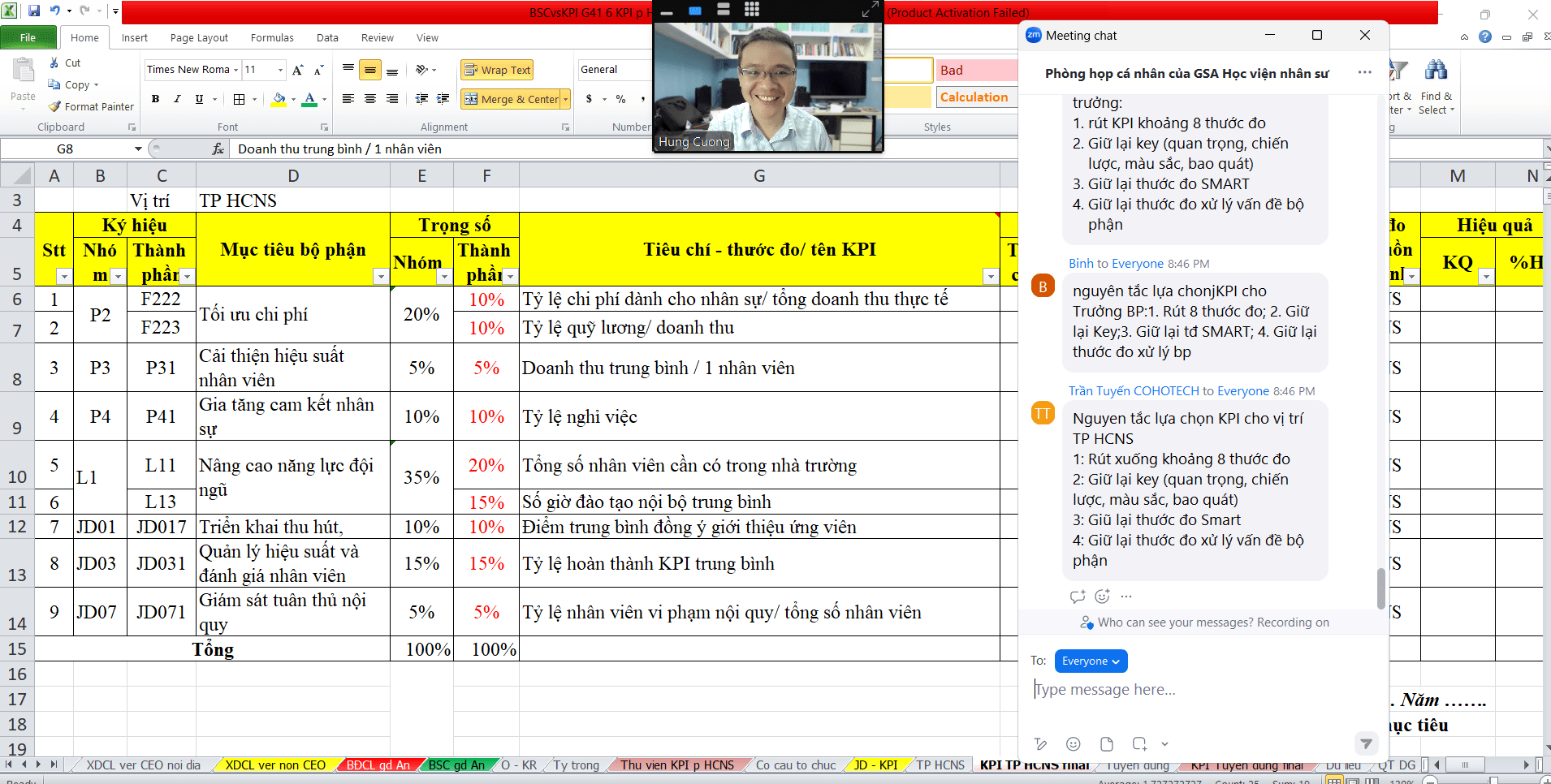Click the Decrease Indent icon
Screen dimensions: 1551x784
[x=421, y=99]
